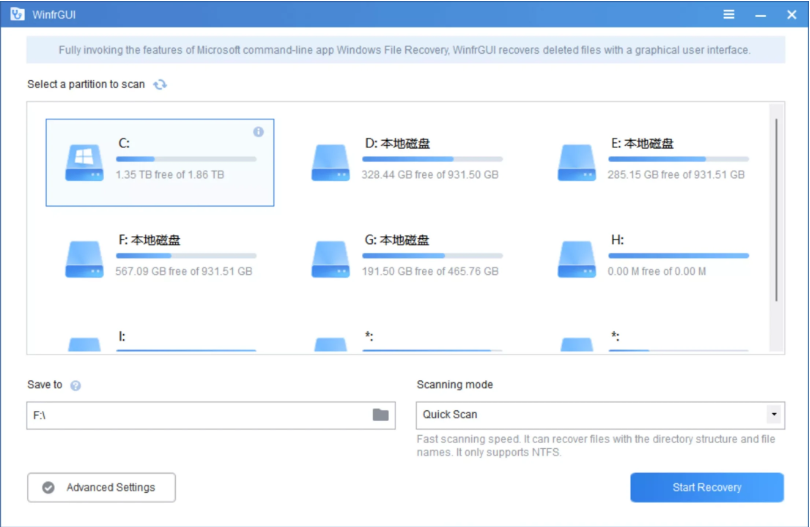
Task: Open the hamburger menu in title bar
Action: coord(728,14)
